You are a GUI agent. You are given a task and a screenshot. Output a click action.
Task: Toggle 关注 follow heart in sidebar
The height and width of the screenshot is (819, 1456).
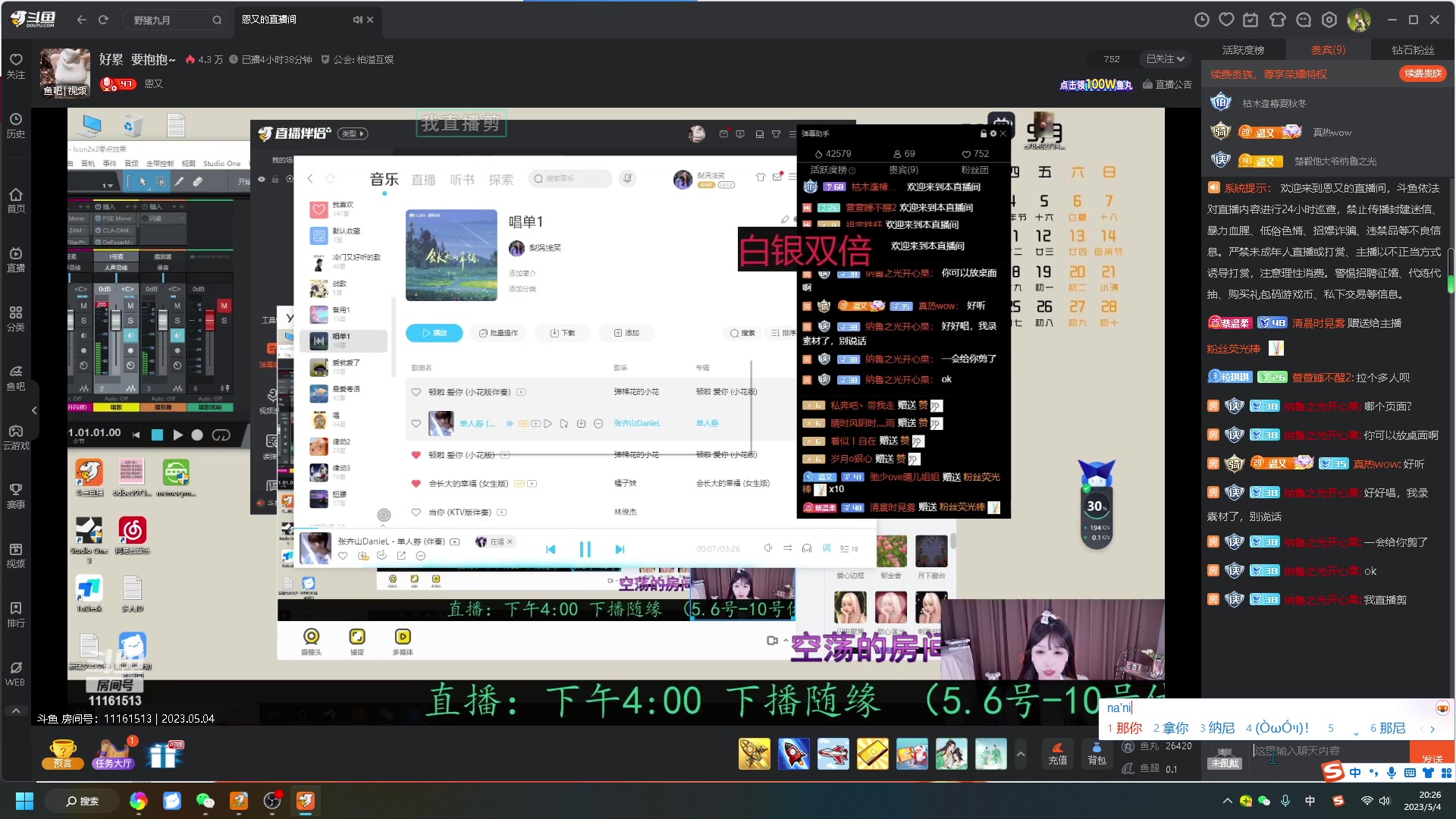(16, 66)
